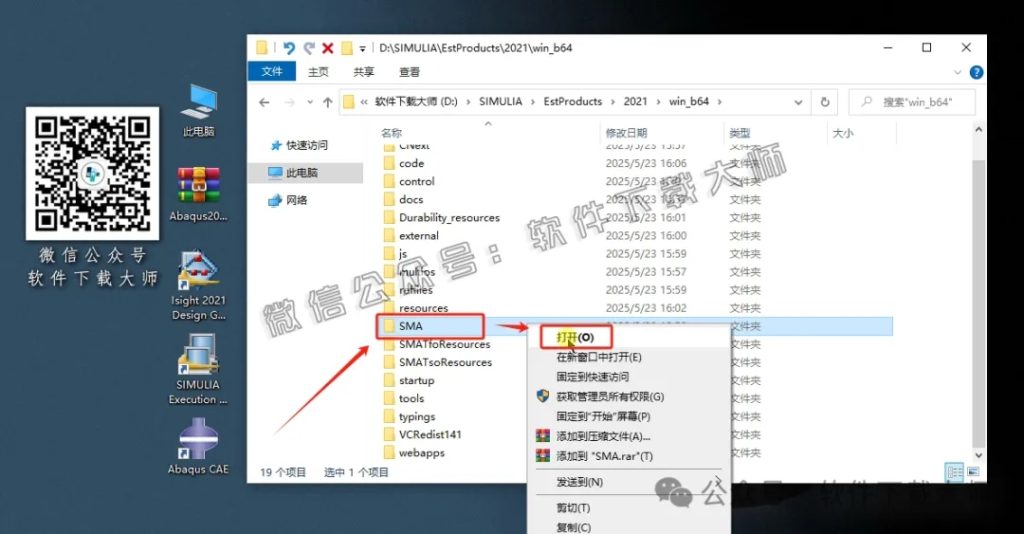Open the help question mark icon
This screenshot has width=1024, height=534.
point(976,72)
